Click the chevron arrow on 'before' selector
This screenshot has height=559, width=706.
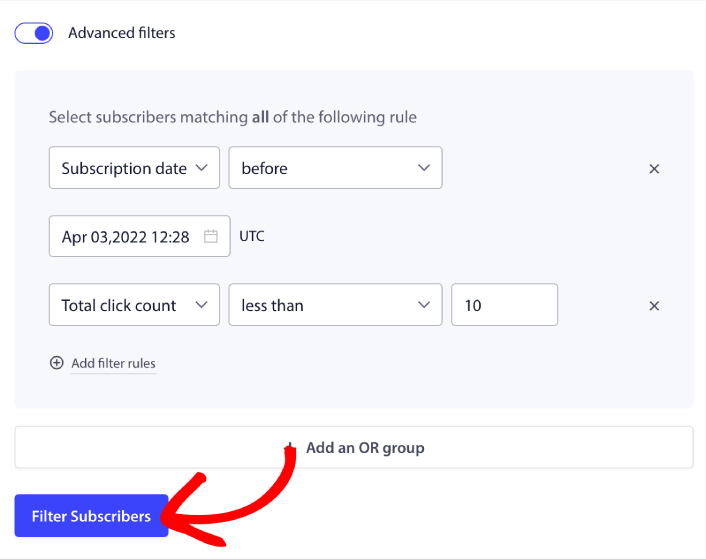point(424,168)
